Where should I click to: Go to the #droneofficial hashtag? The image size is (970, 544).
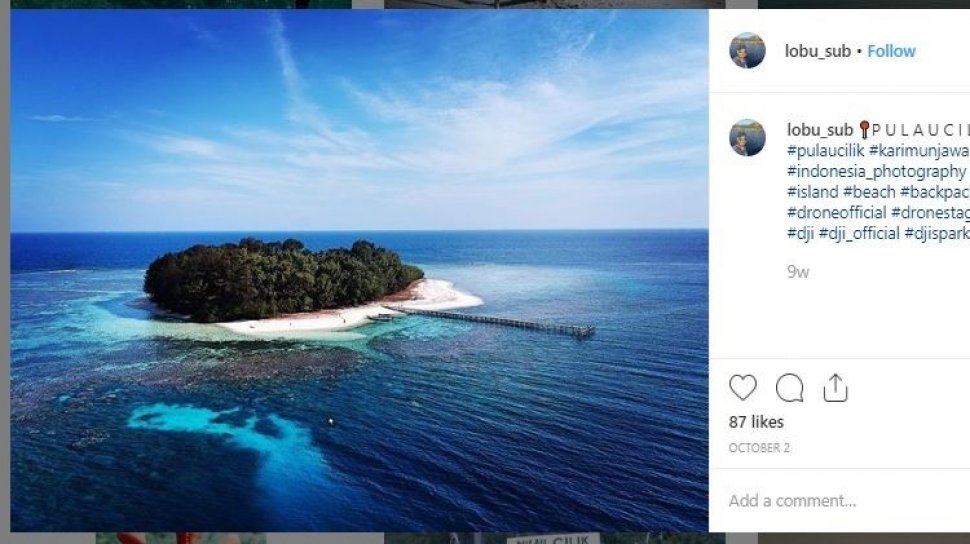coord(837,213)
